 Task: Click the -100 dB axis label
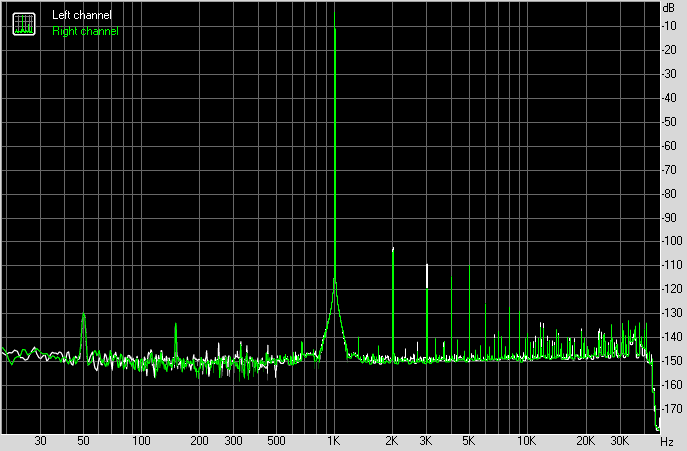coord(672,241)
